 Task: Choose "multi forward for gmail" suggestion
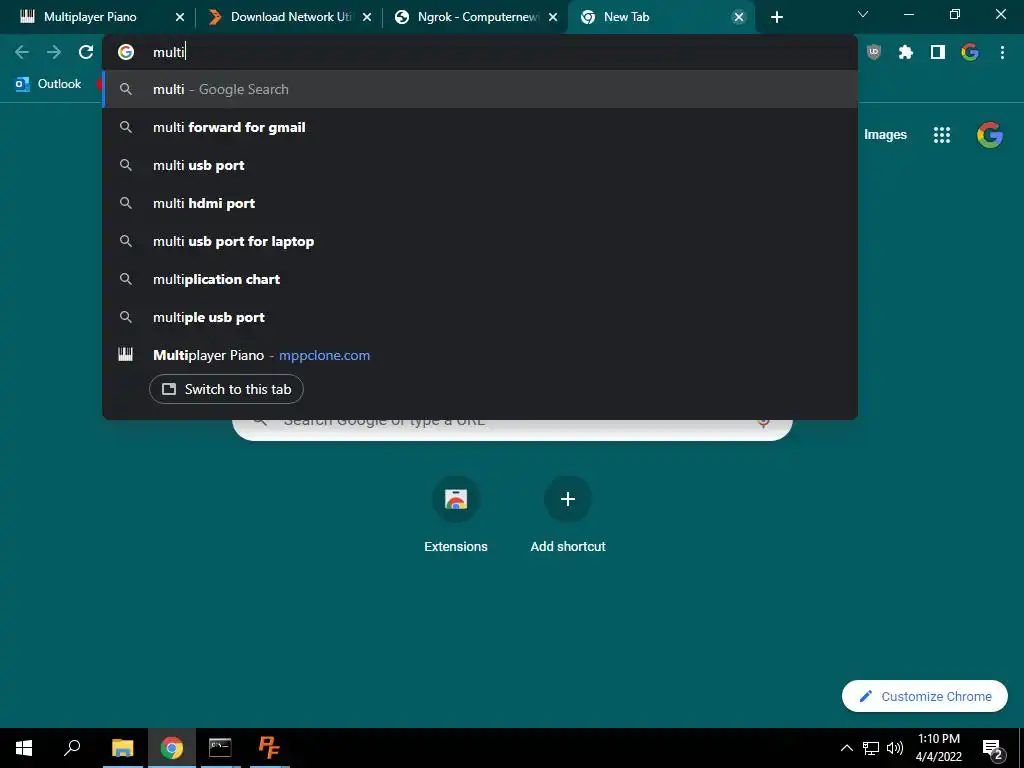pos(480,127)
